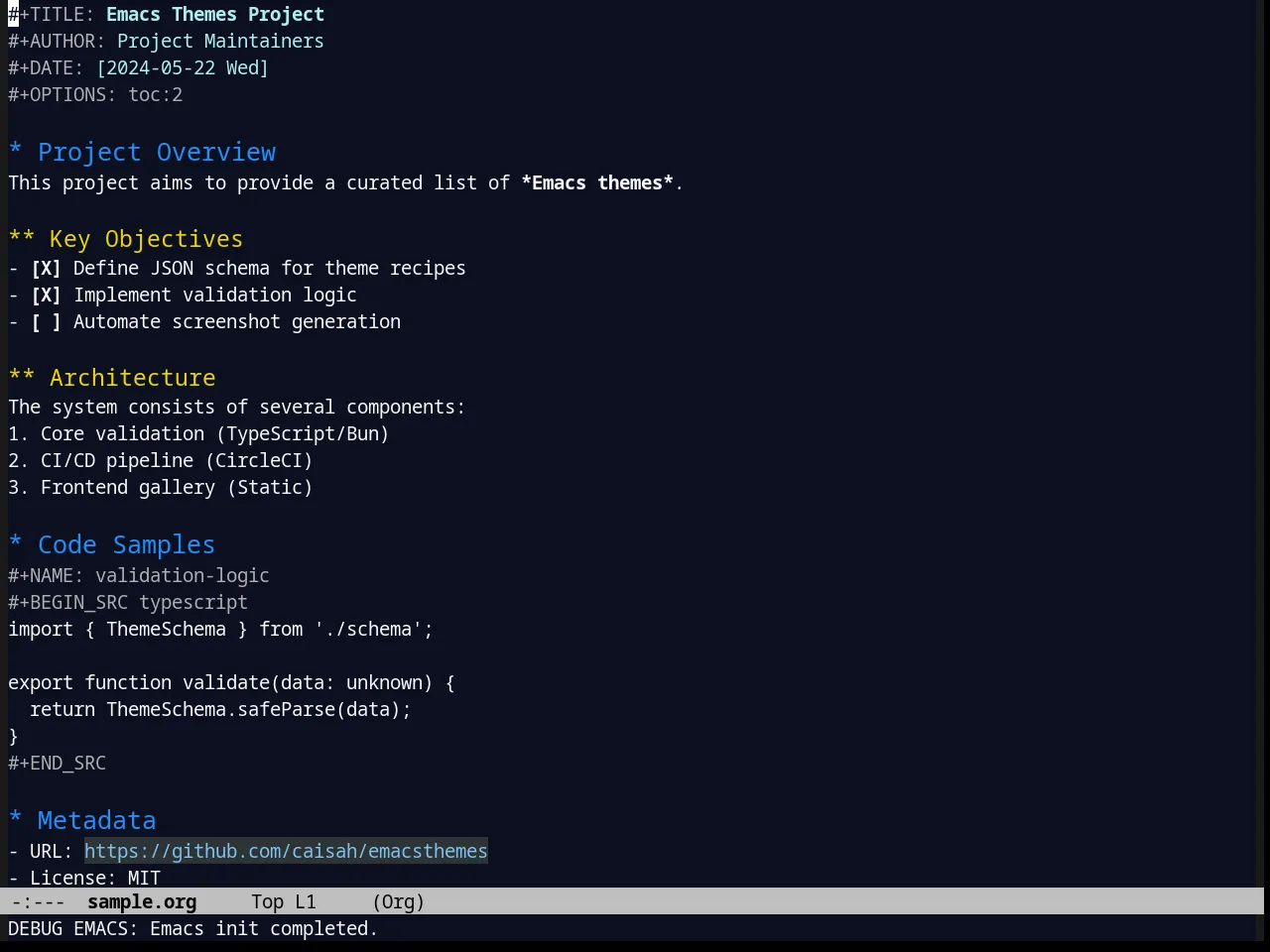Click the '#+TITLE:' keyword
This screenshot has height=952, width=1270.
click(x=52, y=15)
